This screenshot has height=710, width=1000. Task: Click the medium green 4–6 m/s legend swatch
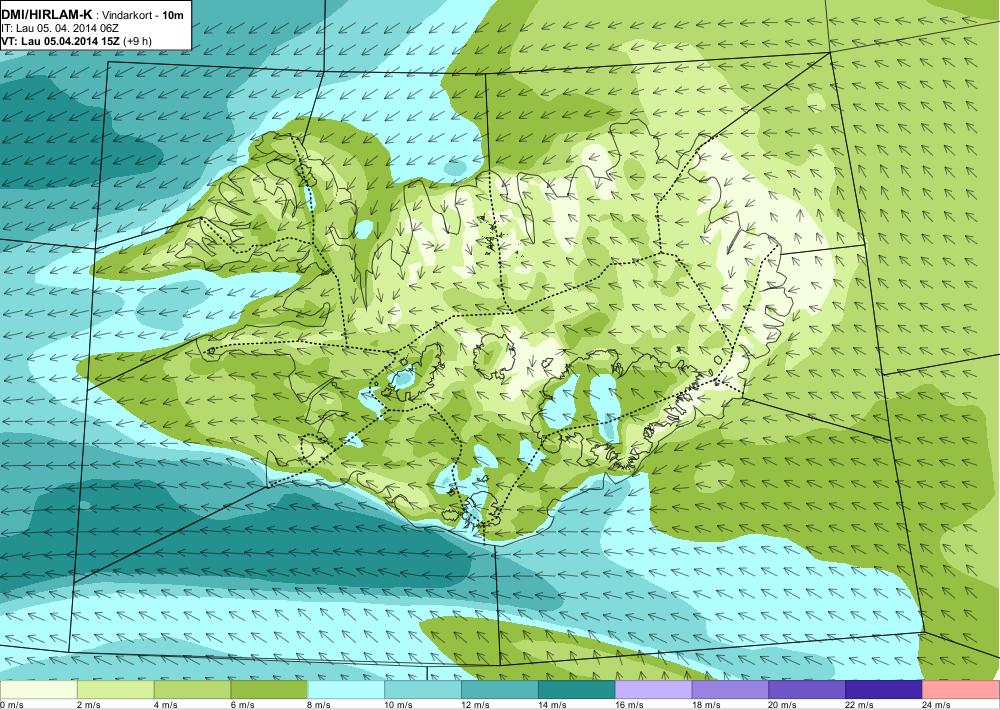[x=193, y=690]
